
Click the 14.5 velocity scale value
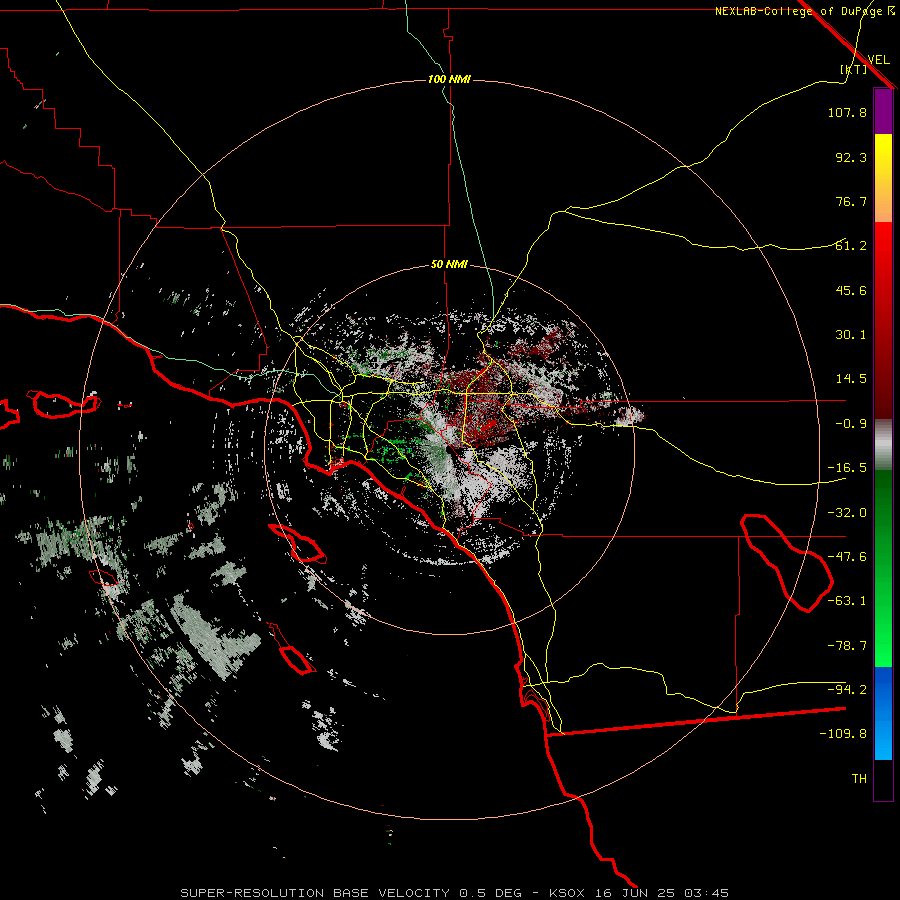point(851,379)
